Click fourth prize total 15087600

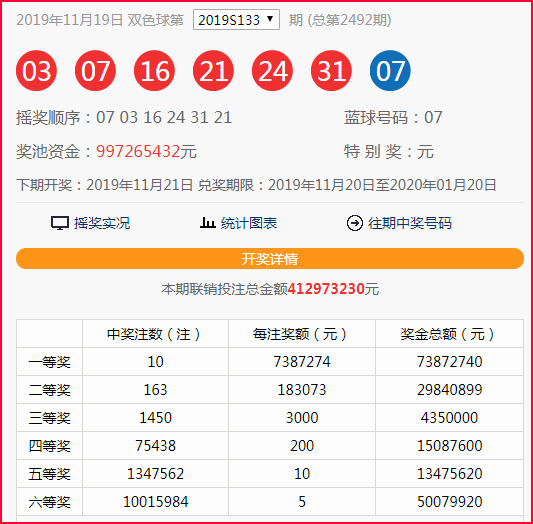[449, 446]
